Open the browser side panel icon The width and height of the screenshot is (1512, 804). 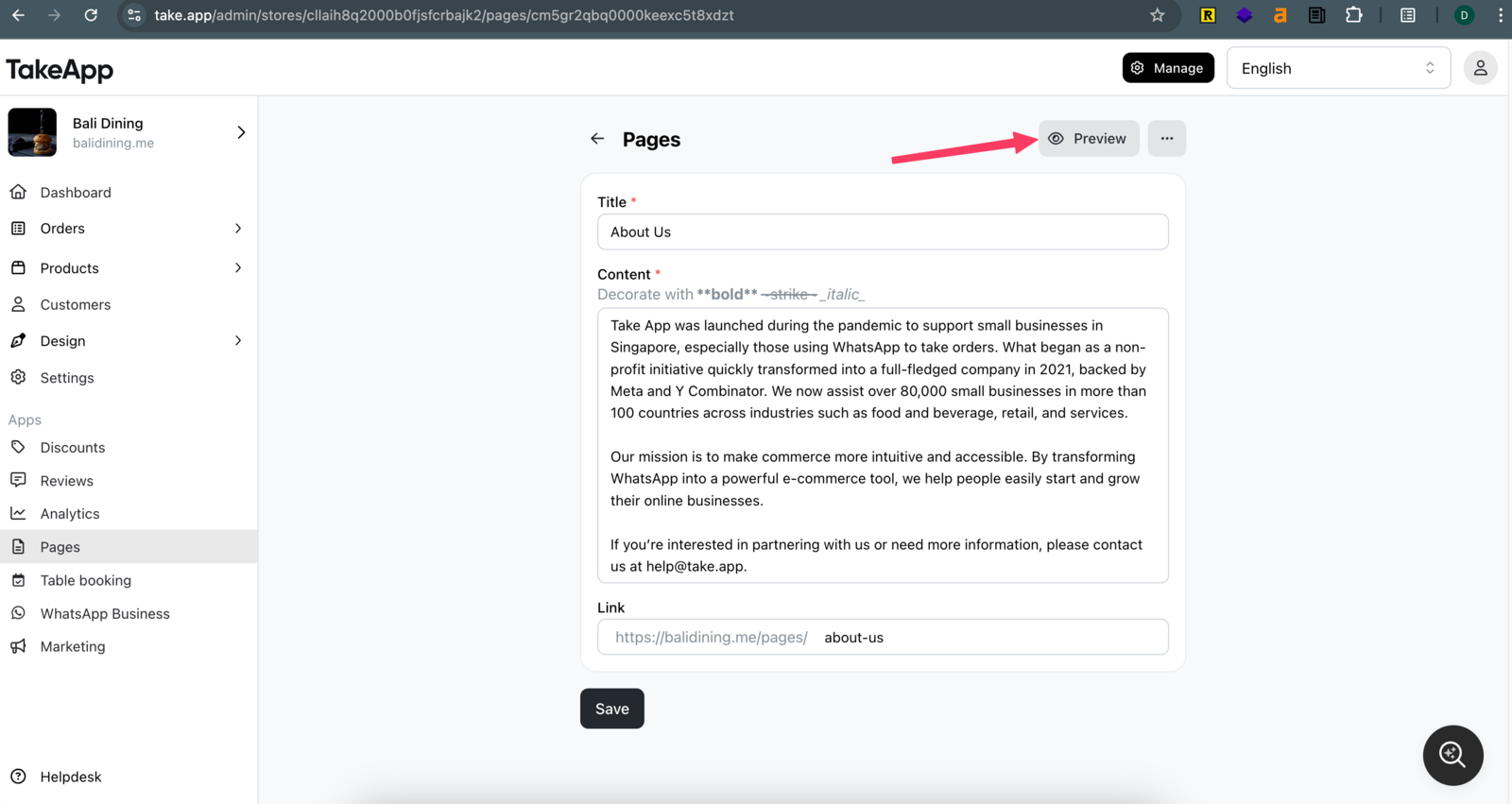click(x=1408, y=15)
